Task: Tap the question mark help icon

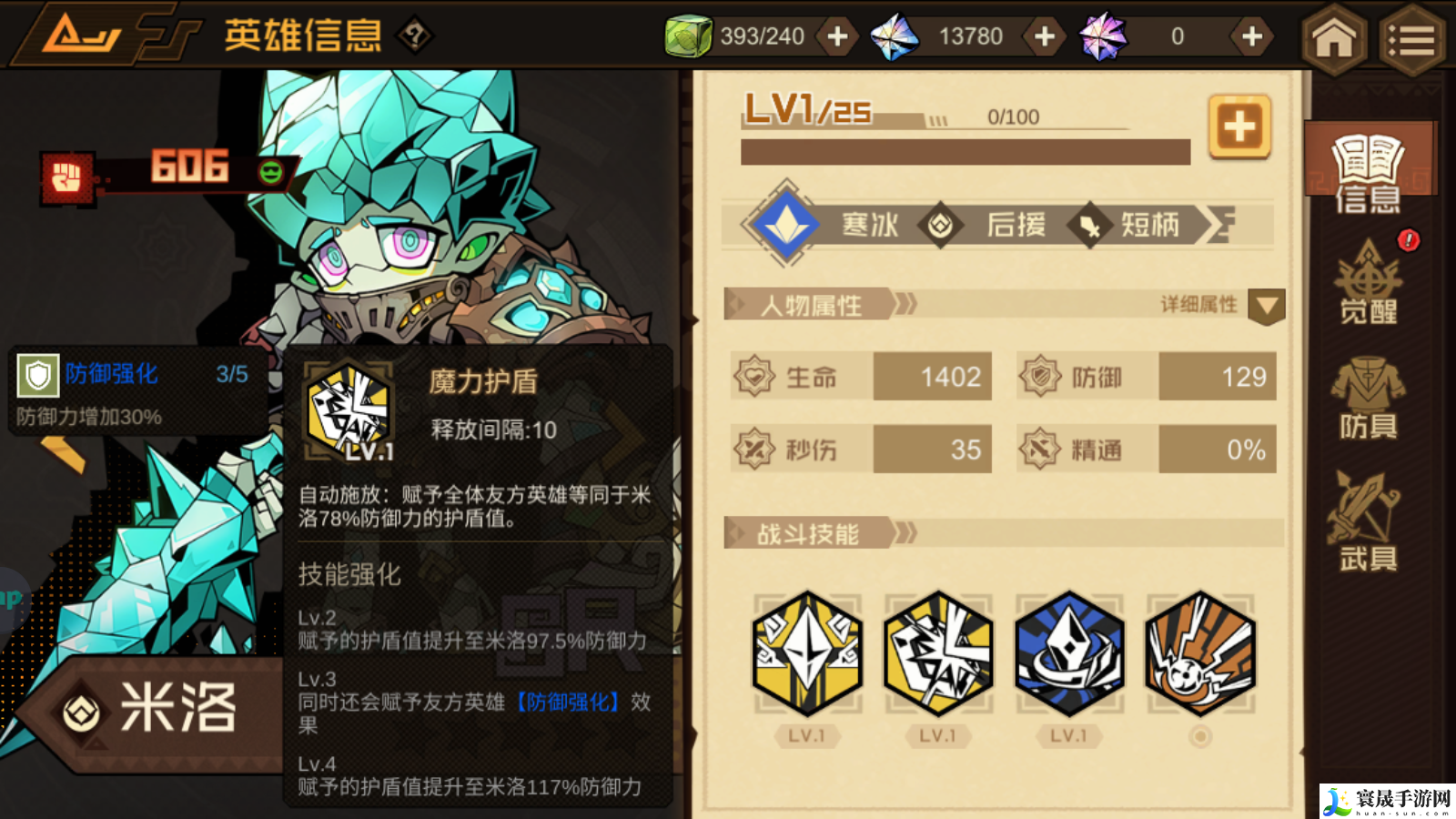Action: pos(415,36)
